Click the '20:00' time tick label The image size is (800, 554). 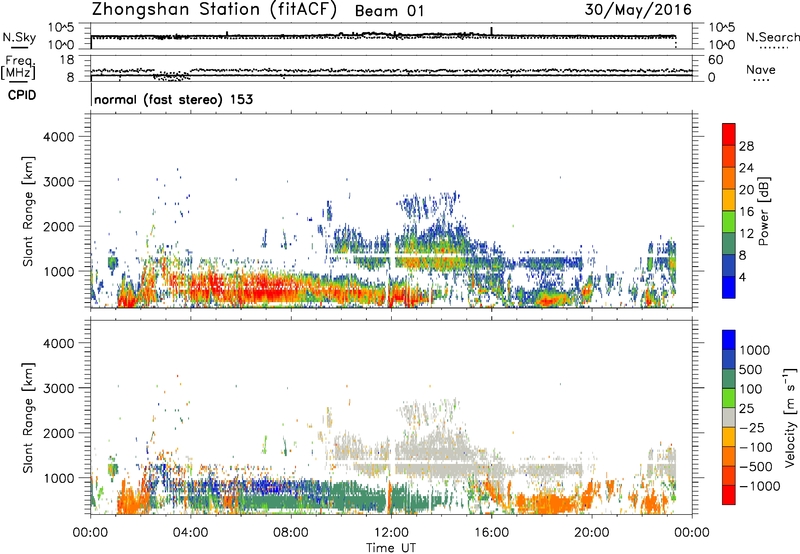tap(592, 533)
